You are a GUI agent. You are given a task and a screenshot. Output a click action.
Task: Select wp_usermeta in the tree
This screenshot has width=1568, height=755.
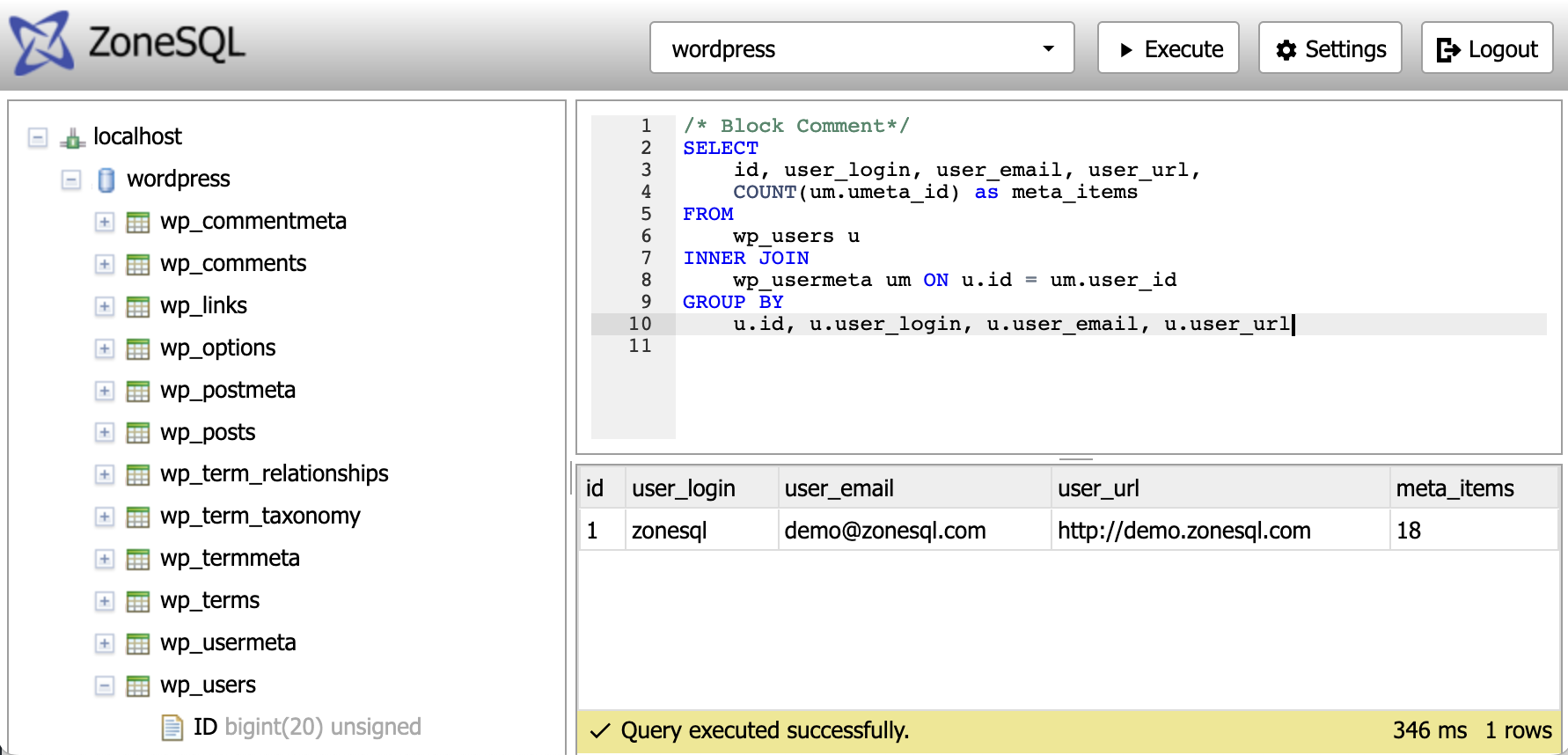click(x=228, y=642)
